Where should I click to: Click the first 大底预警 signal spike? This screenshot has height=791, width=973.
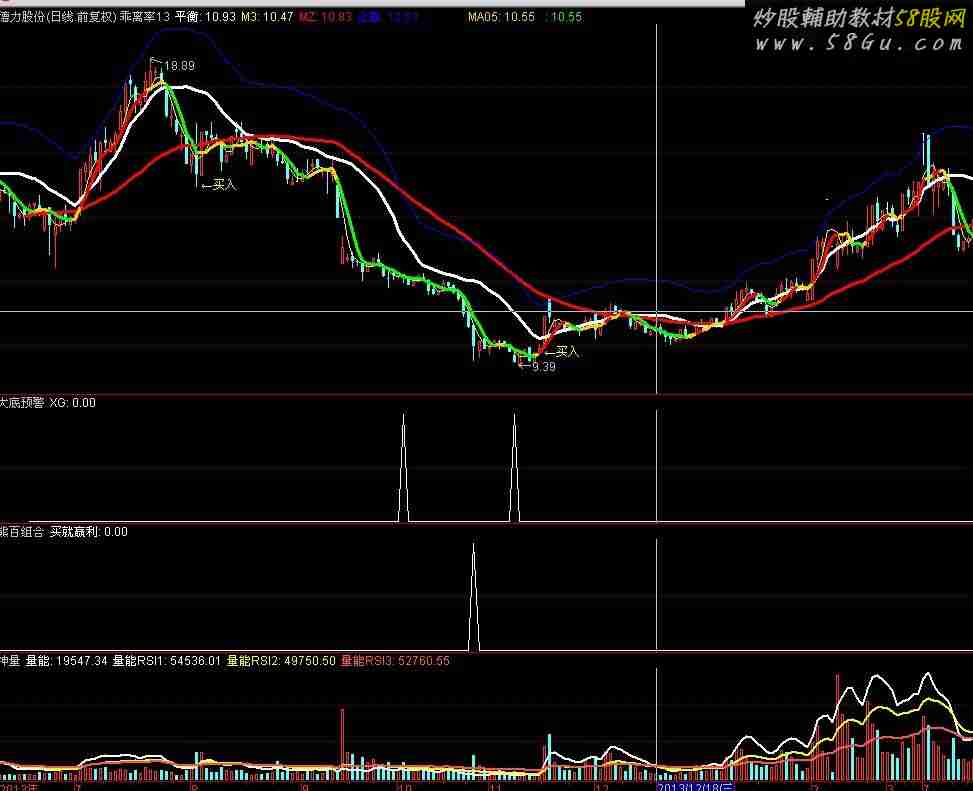pyautogui.click(x=403, y=468)
